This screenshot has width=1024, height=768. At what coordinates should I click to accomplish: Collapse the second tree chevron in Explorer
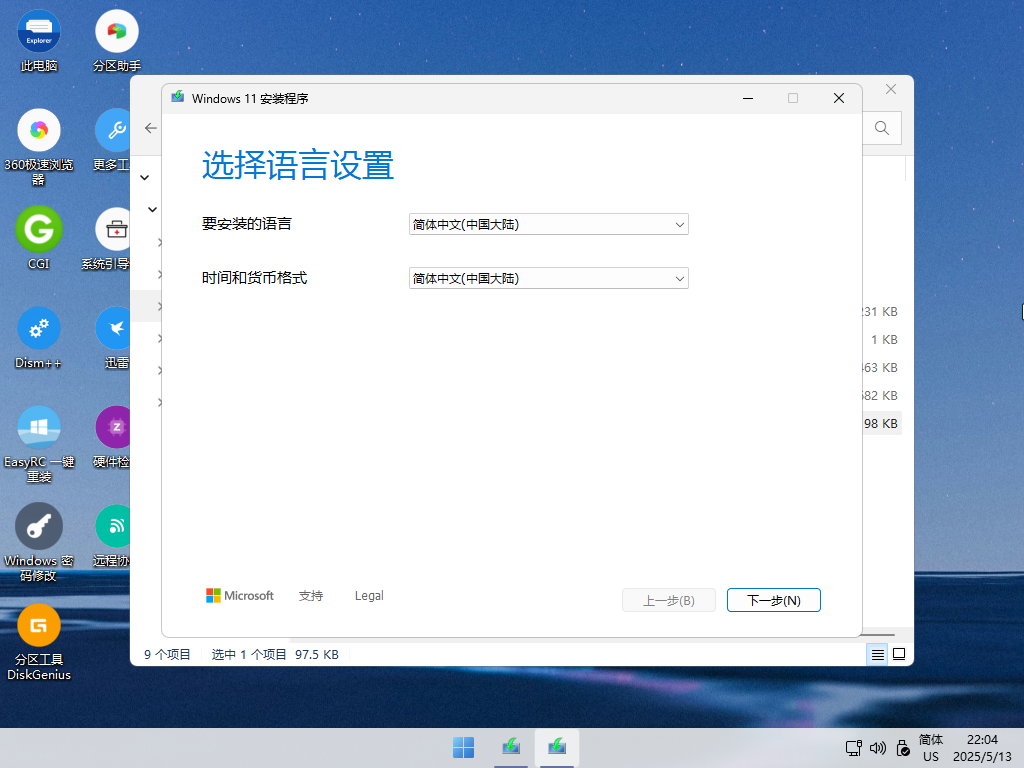pyautogui.click(x=152, y=210)
